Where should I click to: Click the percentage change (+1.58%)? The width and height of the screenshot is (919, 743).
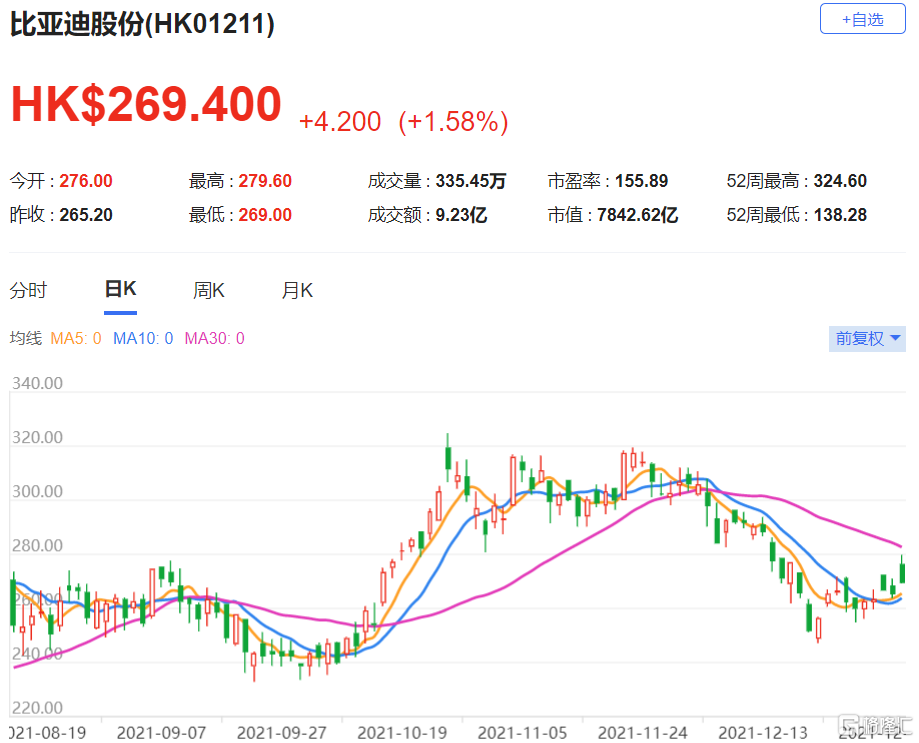click(453, 122)
